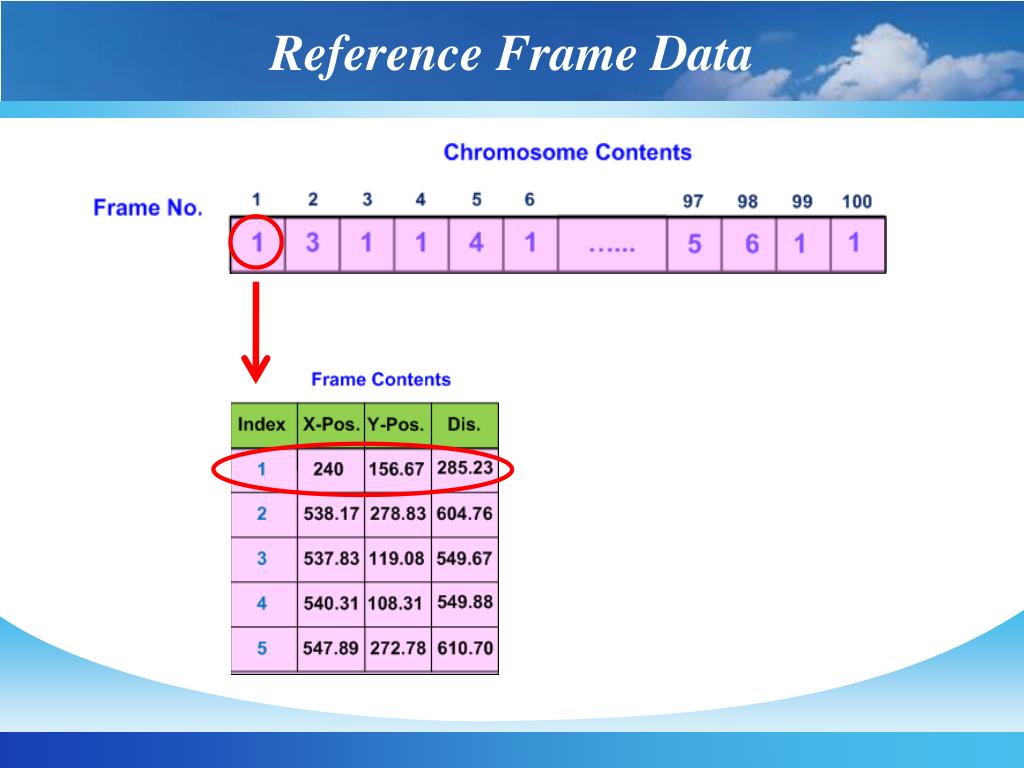Click the dotted '......' chromosome cell
1024x768 pixels.
point(612,244)
